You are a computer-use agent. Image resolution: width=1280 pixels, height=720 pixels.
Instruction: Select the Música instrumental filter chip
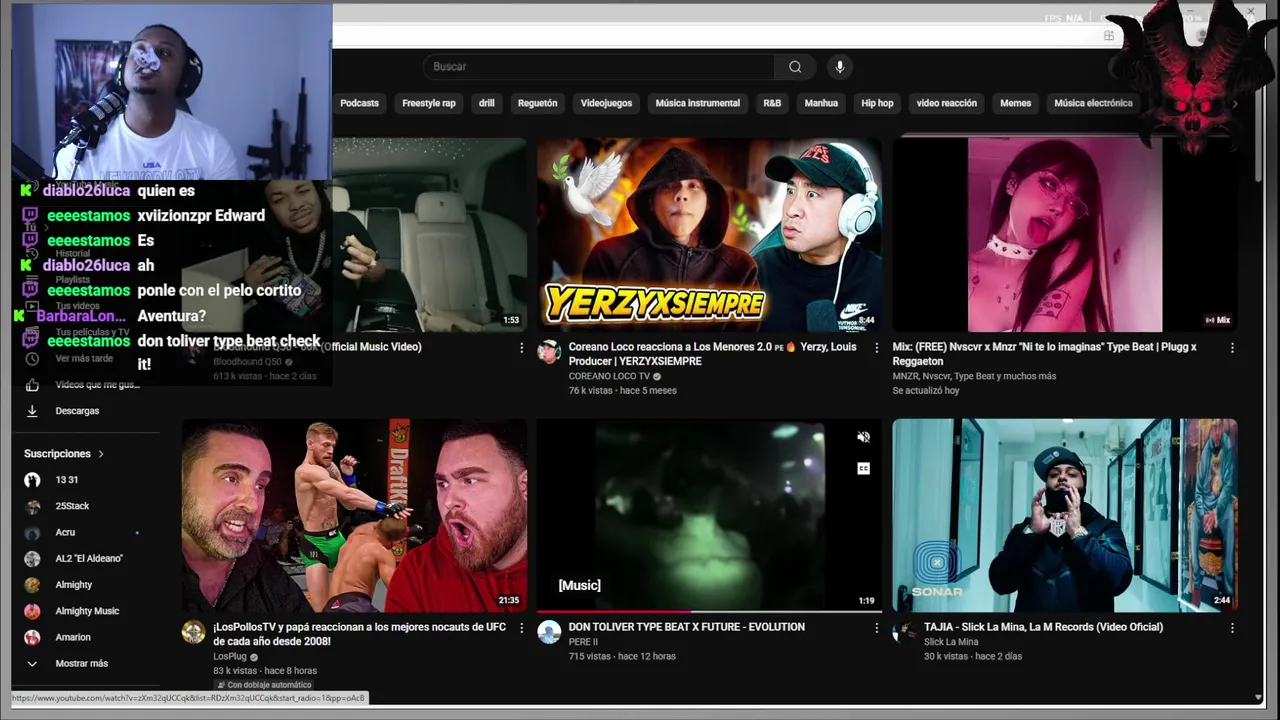[697, 103]
